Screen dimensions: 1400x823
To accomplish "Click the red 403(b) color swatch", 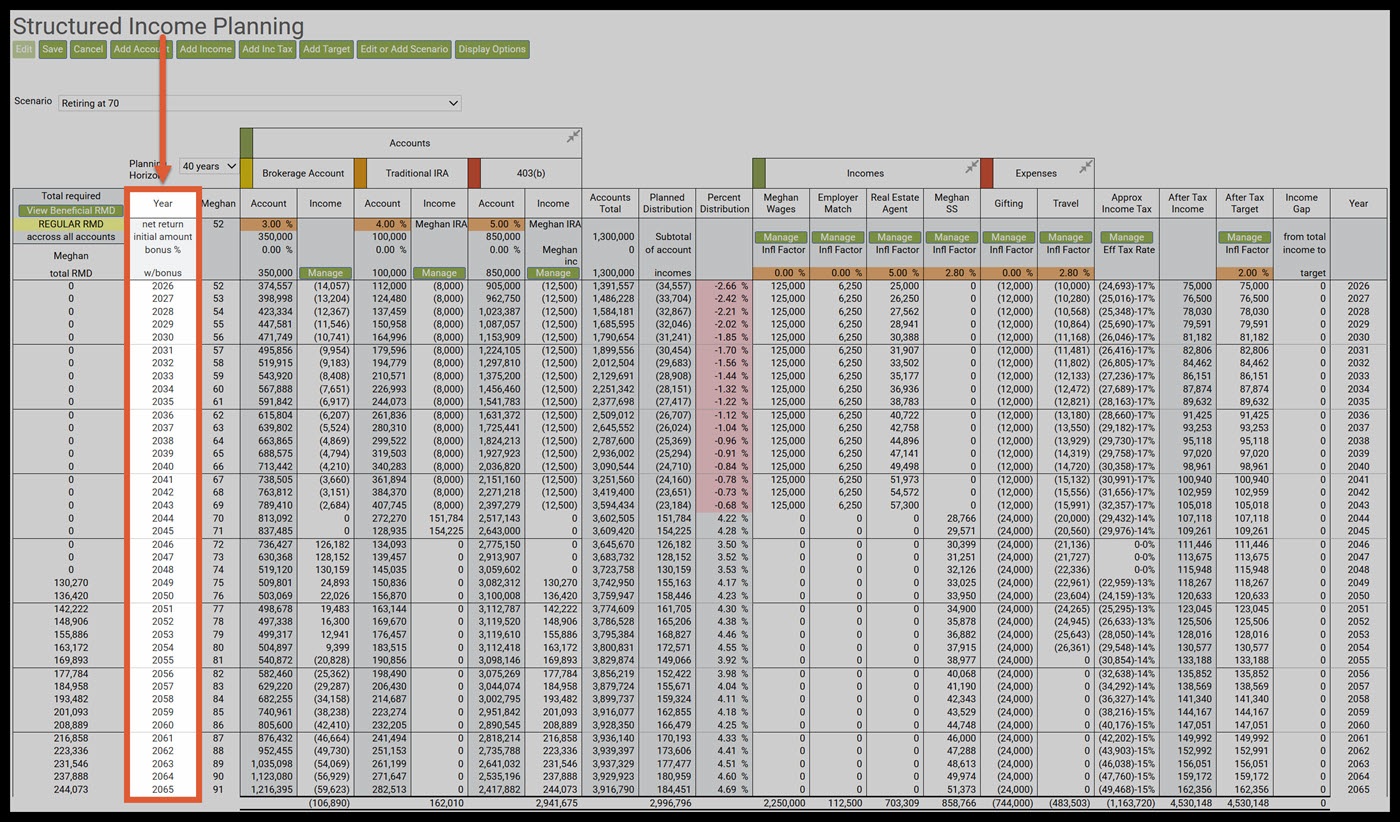I will (x=475, y=172).
